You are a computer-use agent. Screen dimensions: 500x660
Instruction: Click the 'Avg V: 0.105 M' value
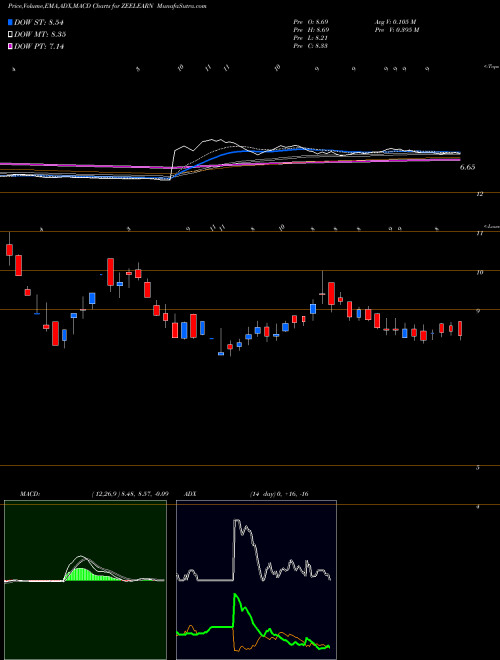(394, 21)
